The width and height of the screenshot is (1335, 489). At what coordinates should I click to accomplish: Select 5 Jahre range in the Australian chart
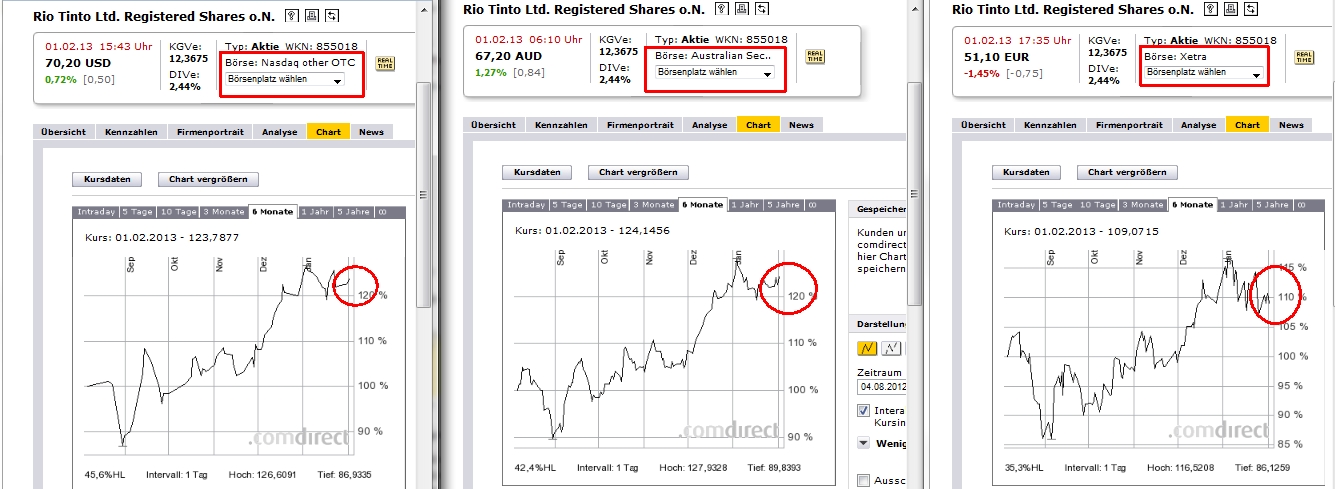click(783, 205)
